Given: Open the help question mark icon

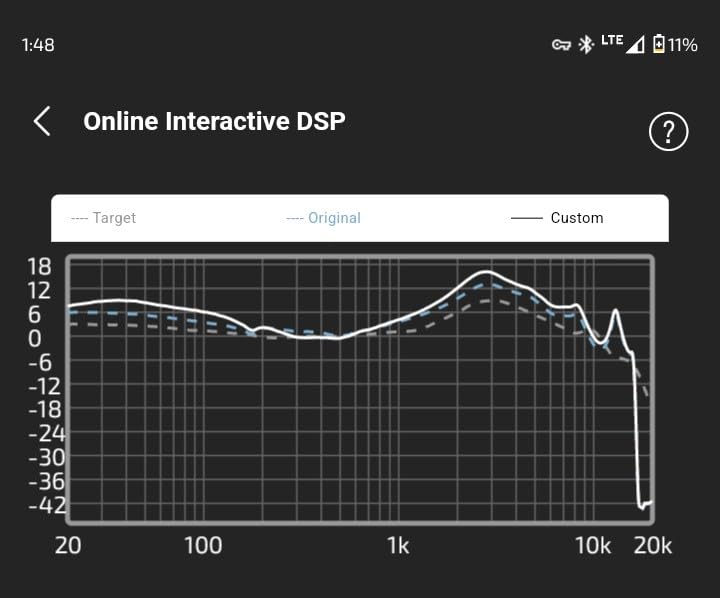Looking at the screenshot, I should [668, 131].
